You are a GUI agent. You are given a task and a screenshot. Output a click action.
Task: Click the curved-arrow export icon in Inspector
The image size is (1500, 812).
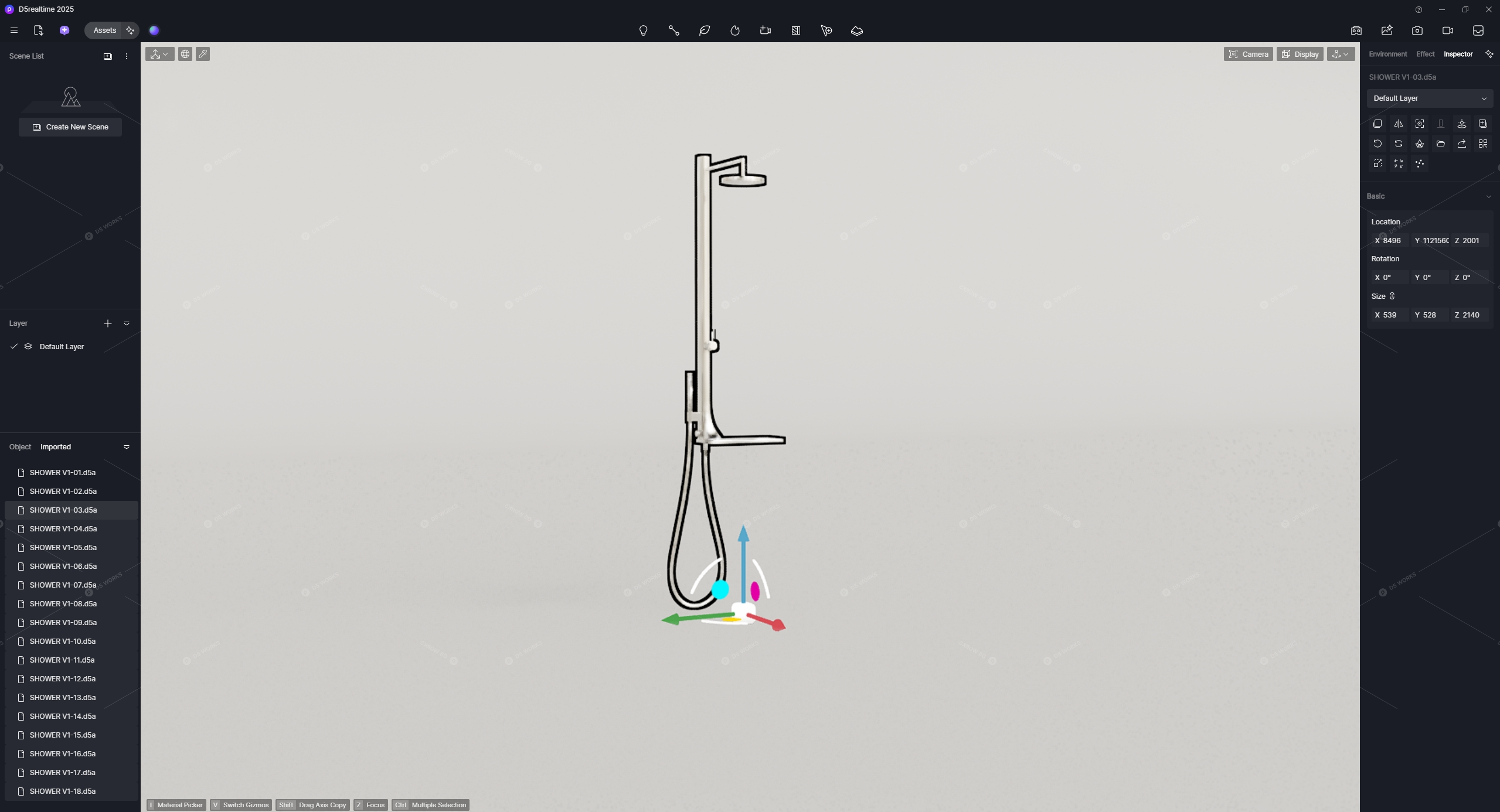(x=1462, y=144)
